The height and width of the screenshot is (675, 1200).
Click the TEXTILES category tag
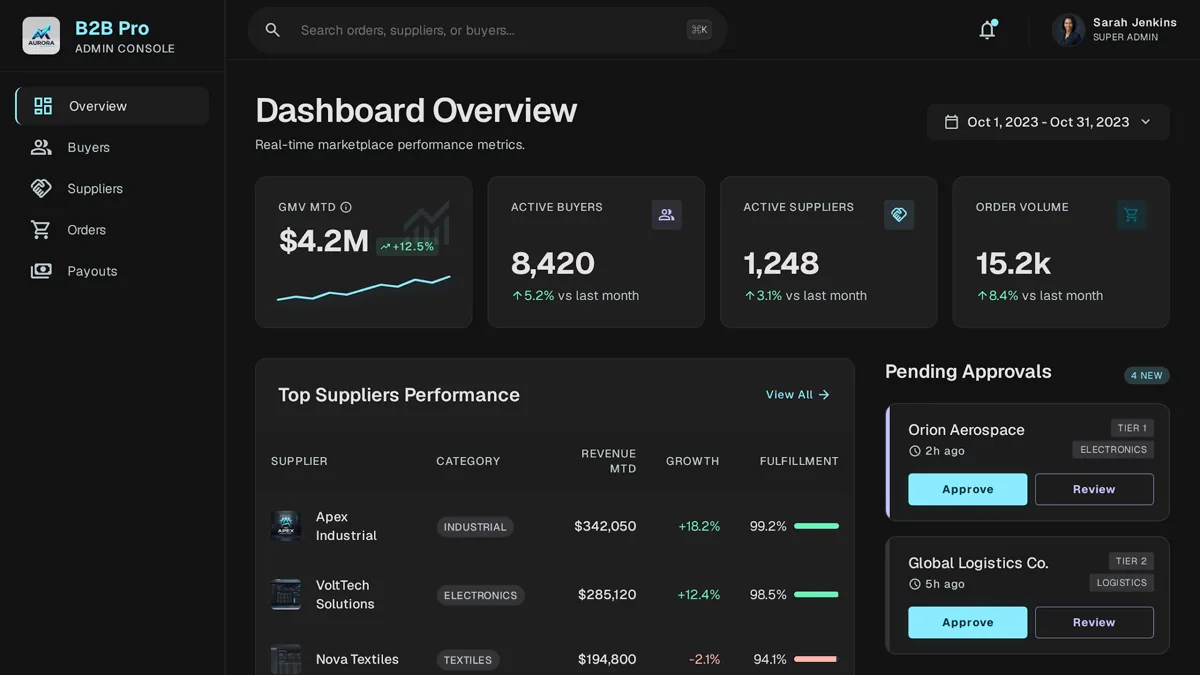468,660
